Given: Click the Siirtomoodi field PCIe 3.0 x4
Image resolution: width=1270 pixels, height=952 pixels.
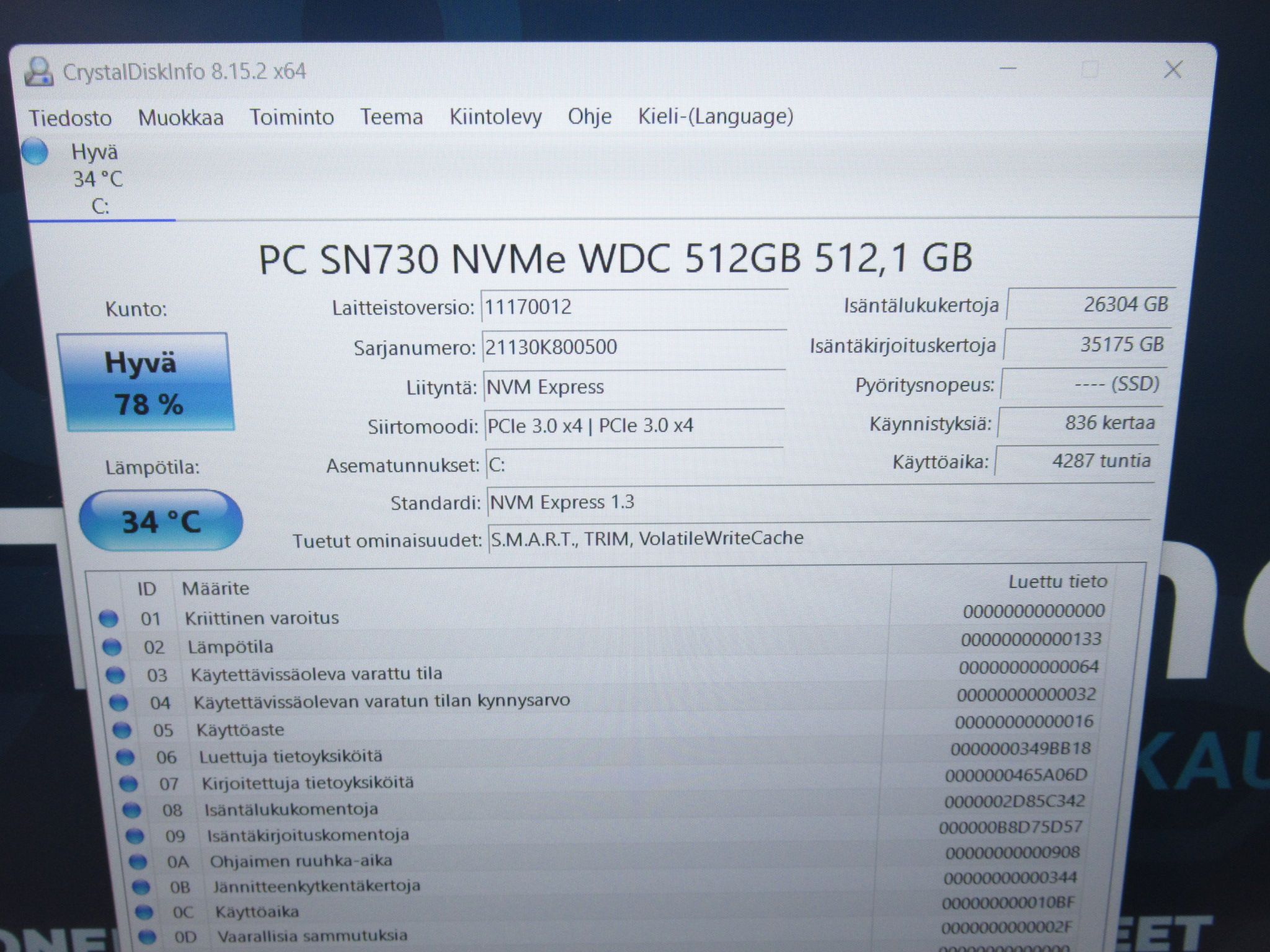Looking at the screenshot, I should (x=635, y=426).
